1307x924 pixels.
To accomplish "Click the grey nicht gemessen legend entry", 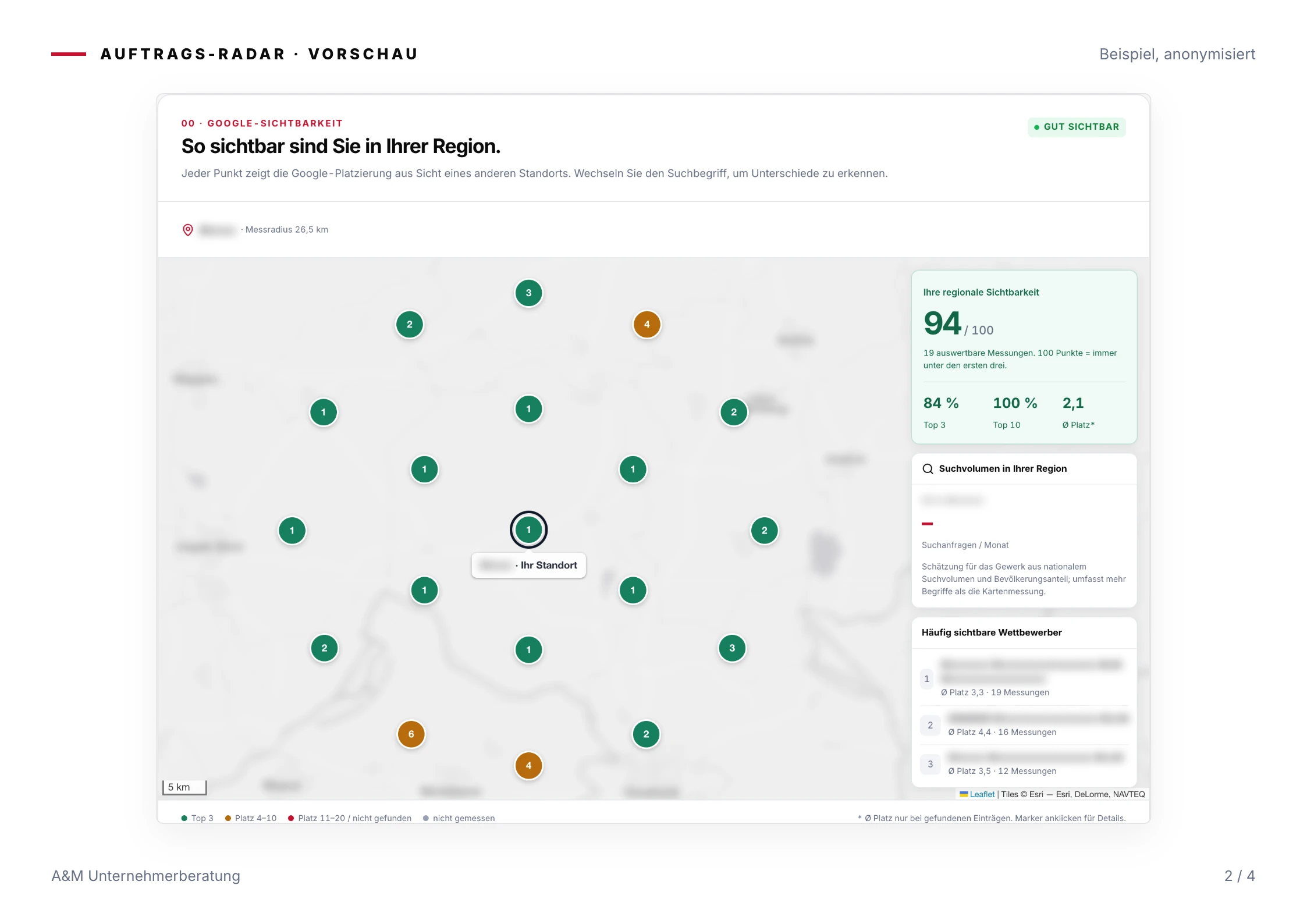I will 459,818.
